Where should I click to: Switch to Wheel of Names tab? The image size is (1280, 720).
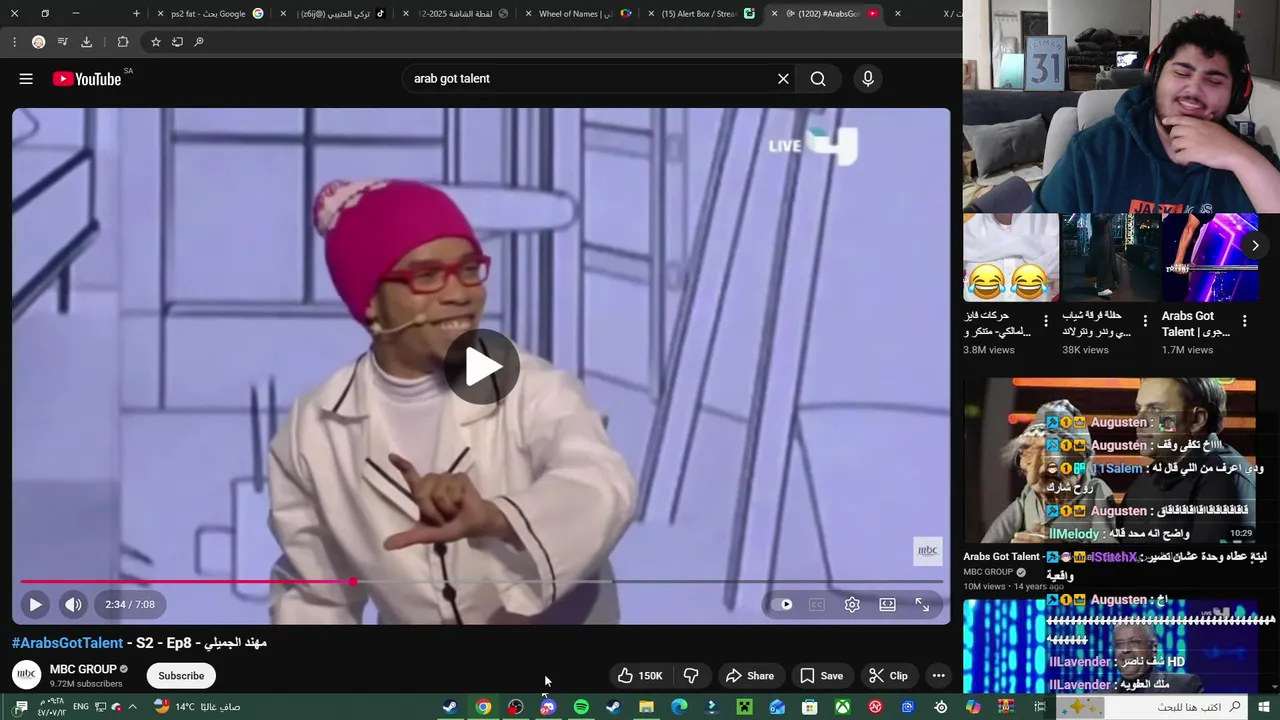pos(580,14)
